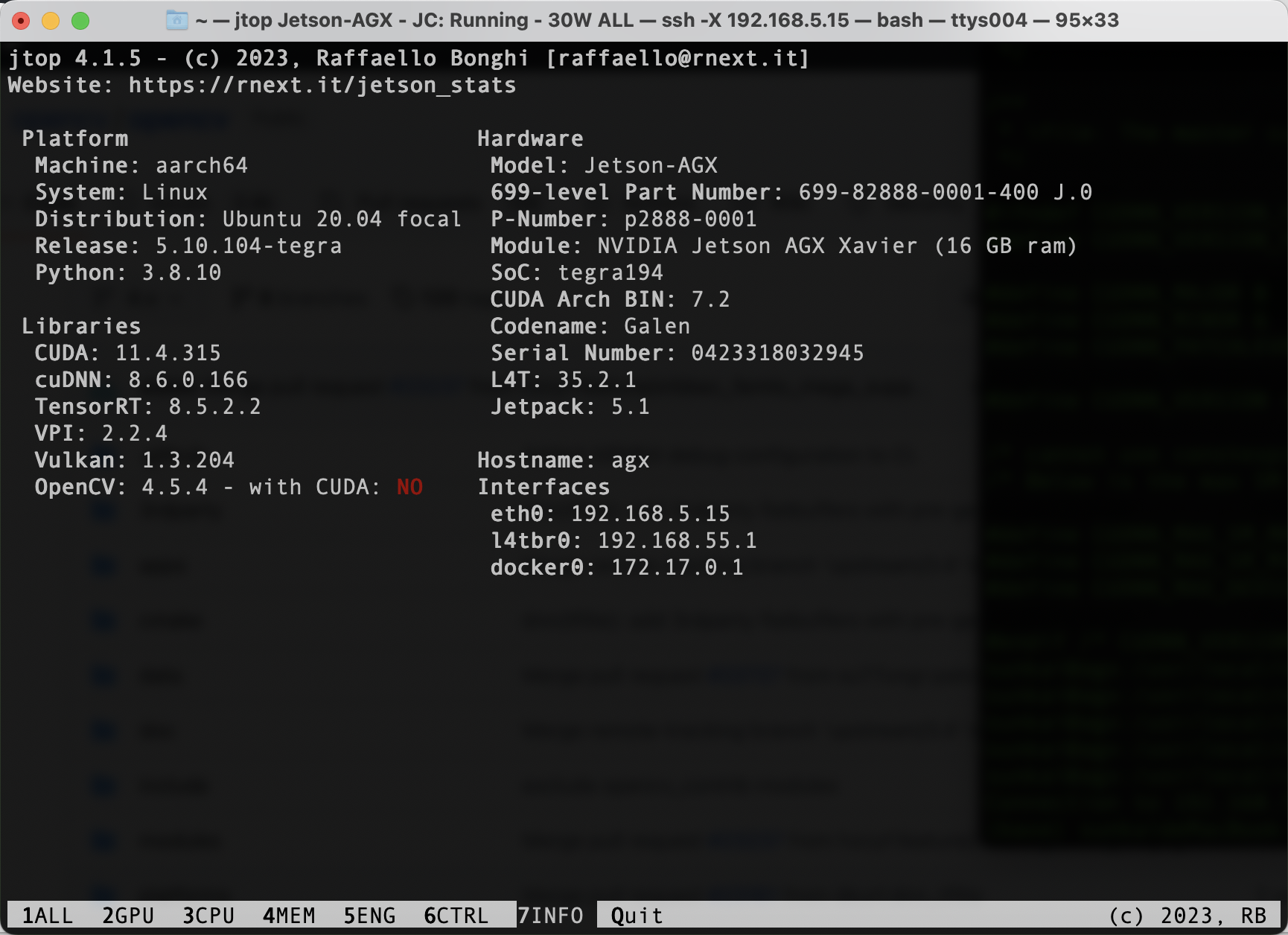1288x935 pixels.
Task: Open the 3CPU tab
Action: [208, 915]
